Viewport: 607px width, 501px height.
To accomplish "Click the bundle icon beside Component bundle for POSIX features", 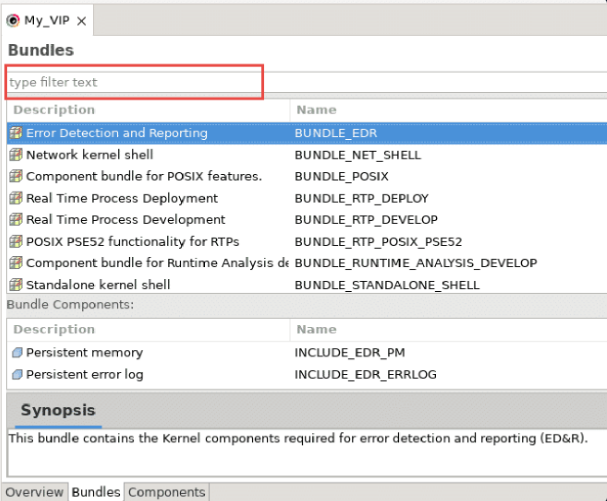I will pyautogui.click(x=16, y=176).
